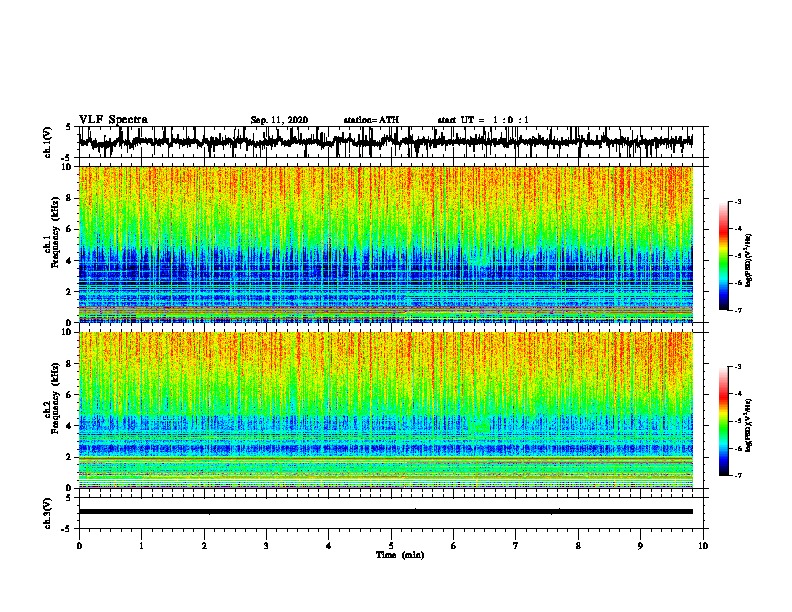Click the "7" minute tick on time axis

[x=516, y=546]
